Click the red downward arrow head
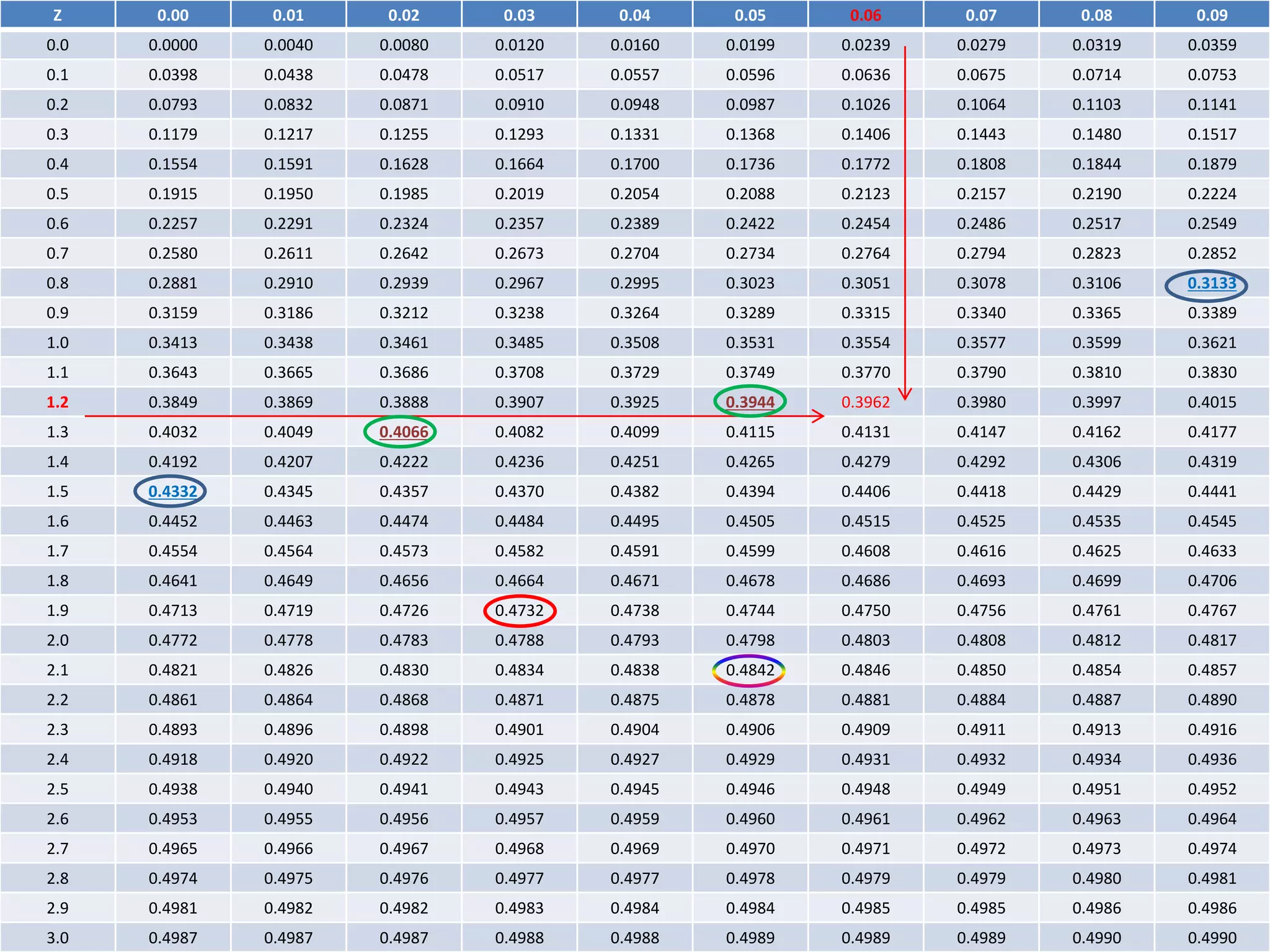This screenshot has height=952, width=1270. pos(905,394)
